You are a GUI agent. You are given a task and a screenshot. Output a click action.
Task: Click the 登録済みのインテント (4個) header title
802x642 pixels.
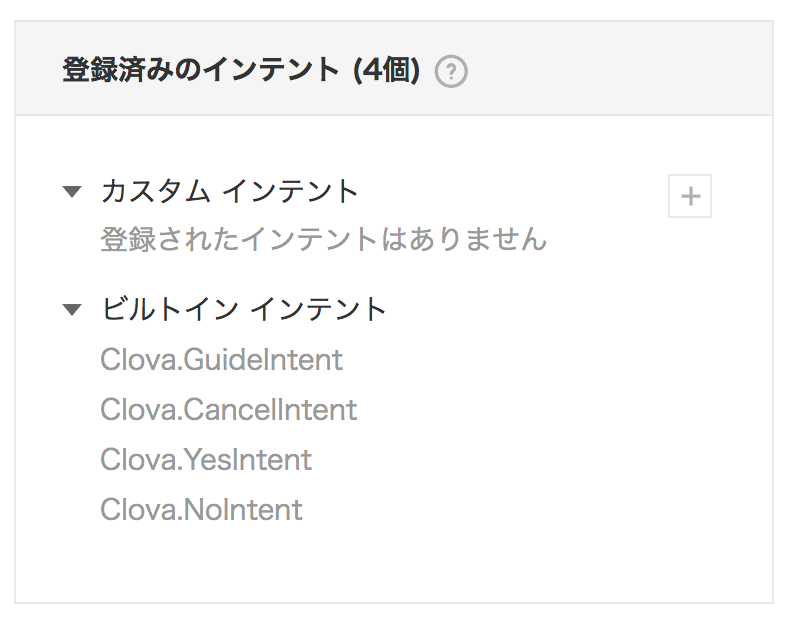pyautogui.click(x=241, y=70)
